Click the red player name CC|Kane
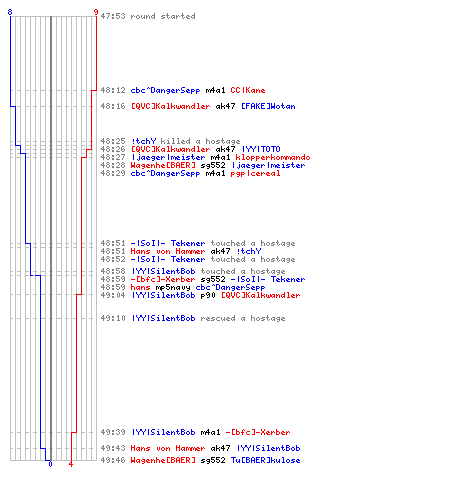This screenshot has width=450, height=500. tap(248, 90)
